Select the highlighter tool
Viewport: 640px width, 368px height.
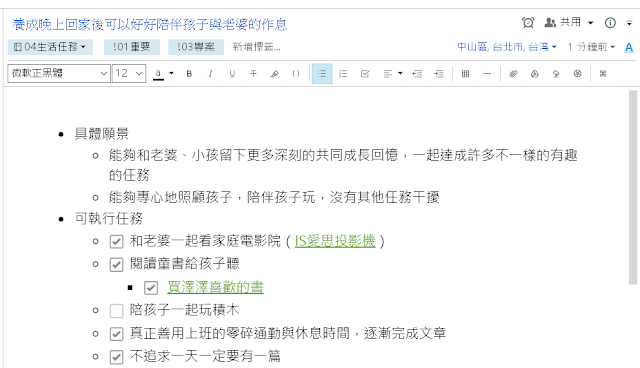pos(274,74)
